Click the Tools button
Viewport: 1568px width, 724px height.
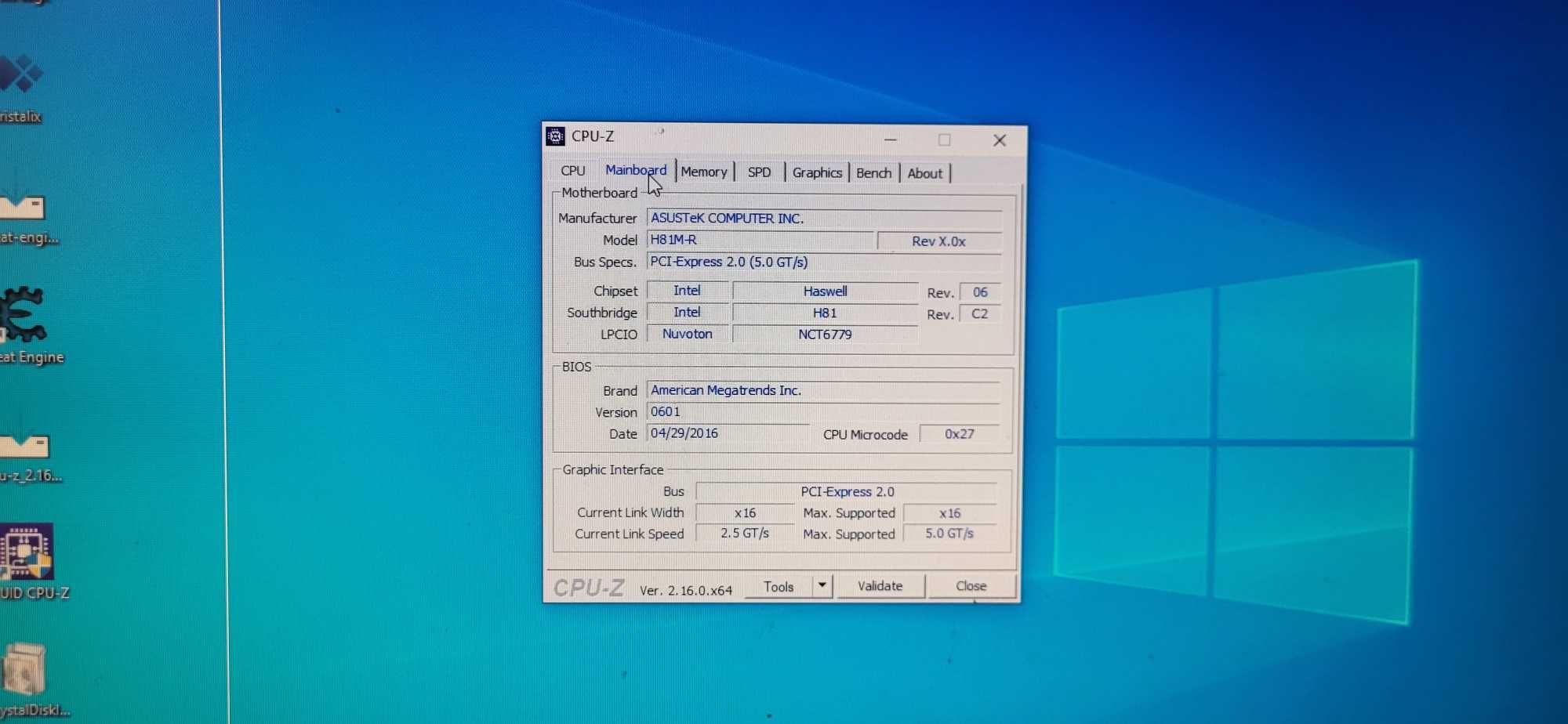coord(779,586)
